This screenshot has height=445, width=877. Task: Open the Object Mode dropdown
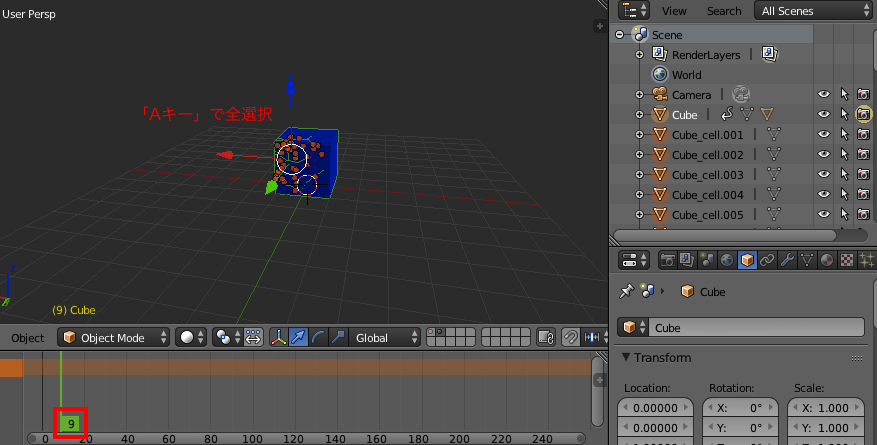click(113, 337)
